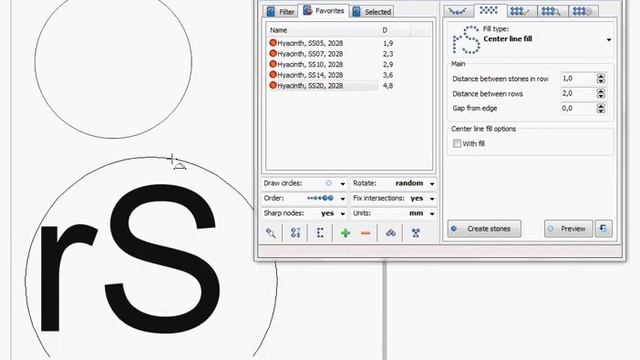Switch to the Filter tab
This screenshot has height=360, width=640.
[280, 12]
